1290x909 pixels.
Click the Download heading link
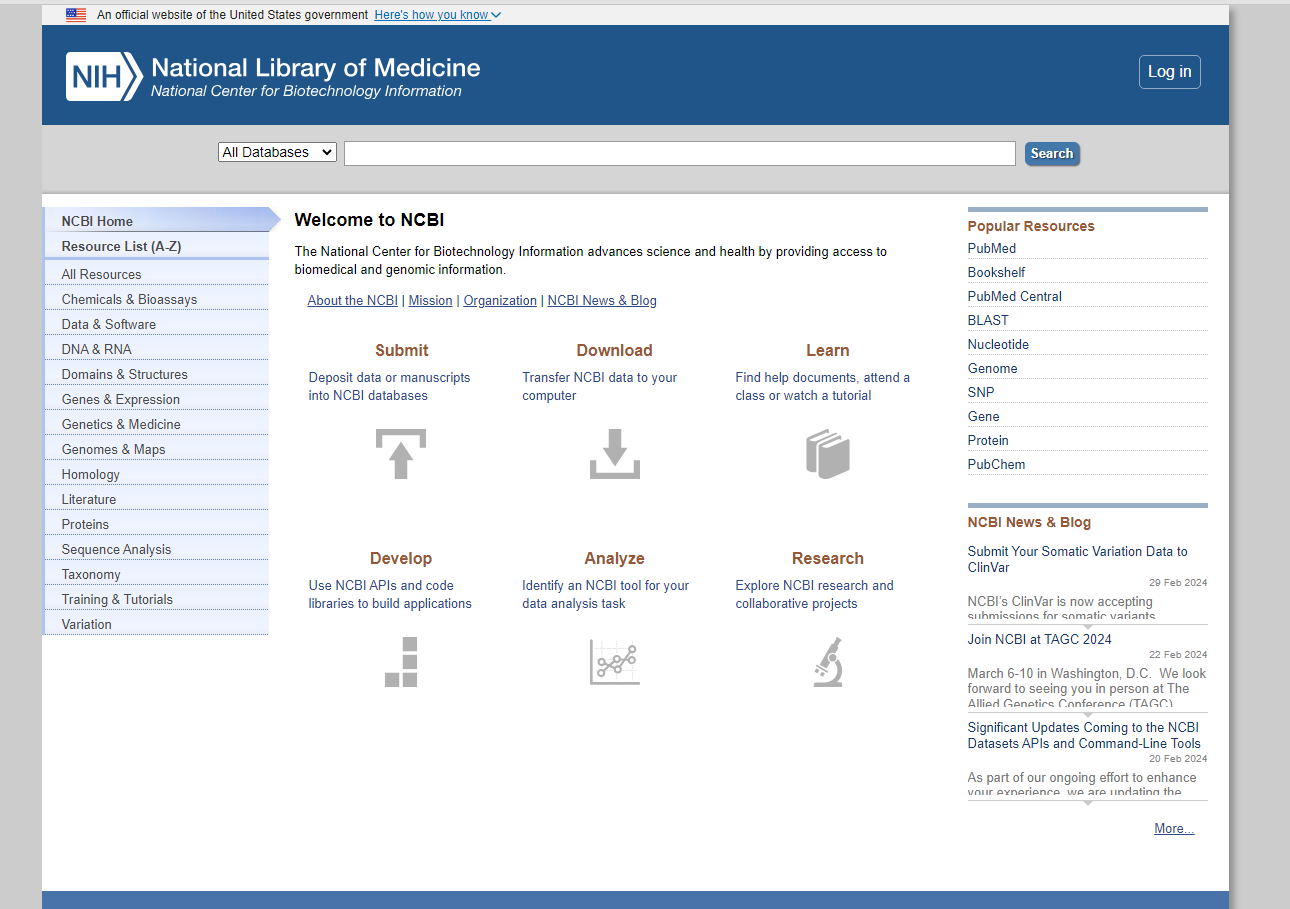(614, 350)
